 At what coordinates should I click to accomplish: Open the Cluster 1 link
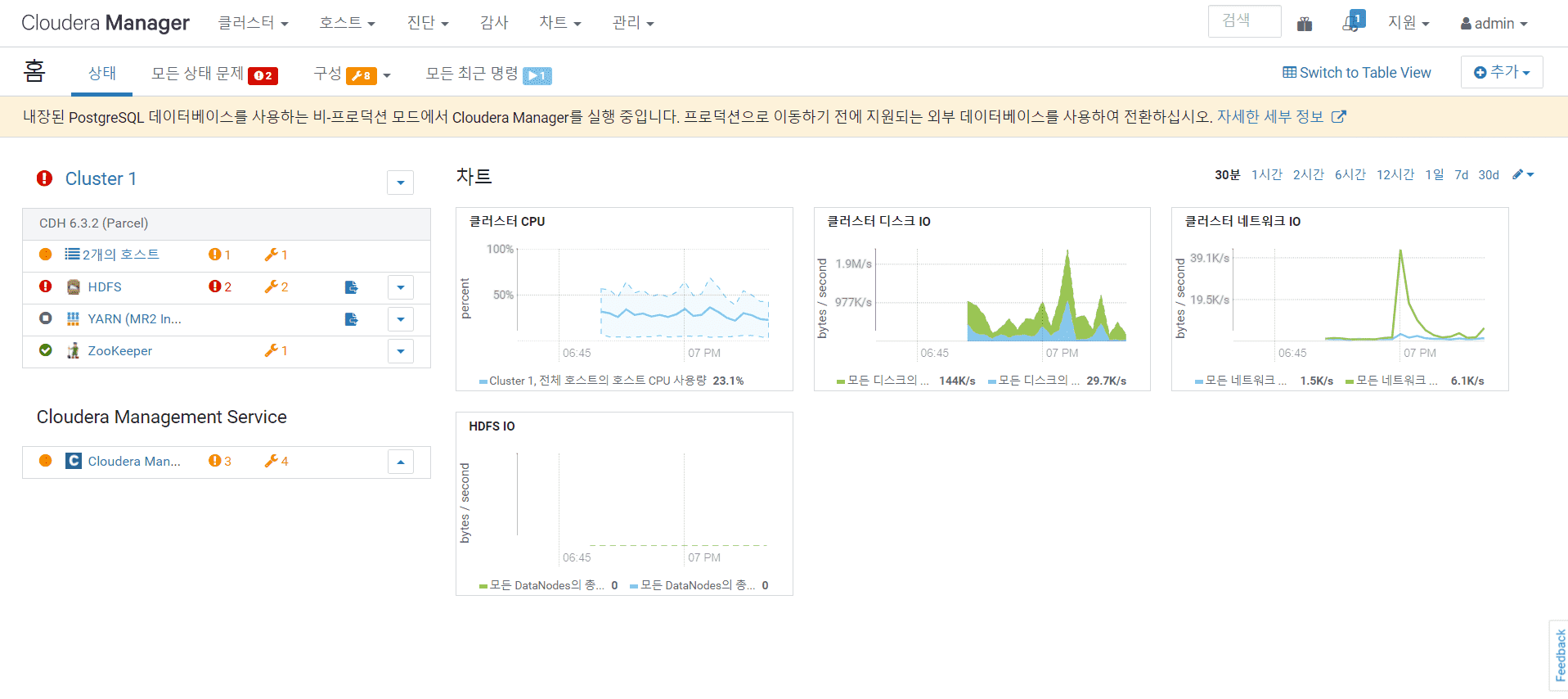[x=101, y=178]
